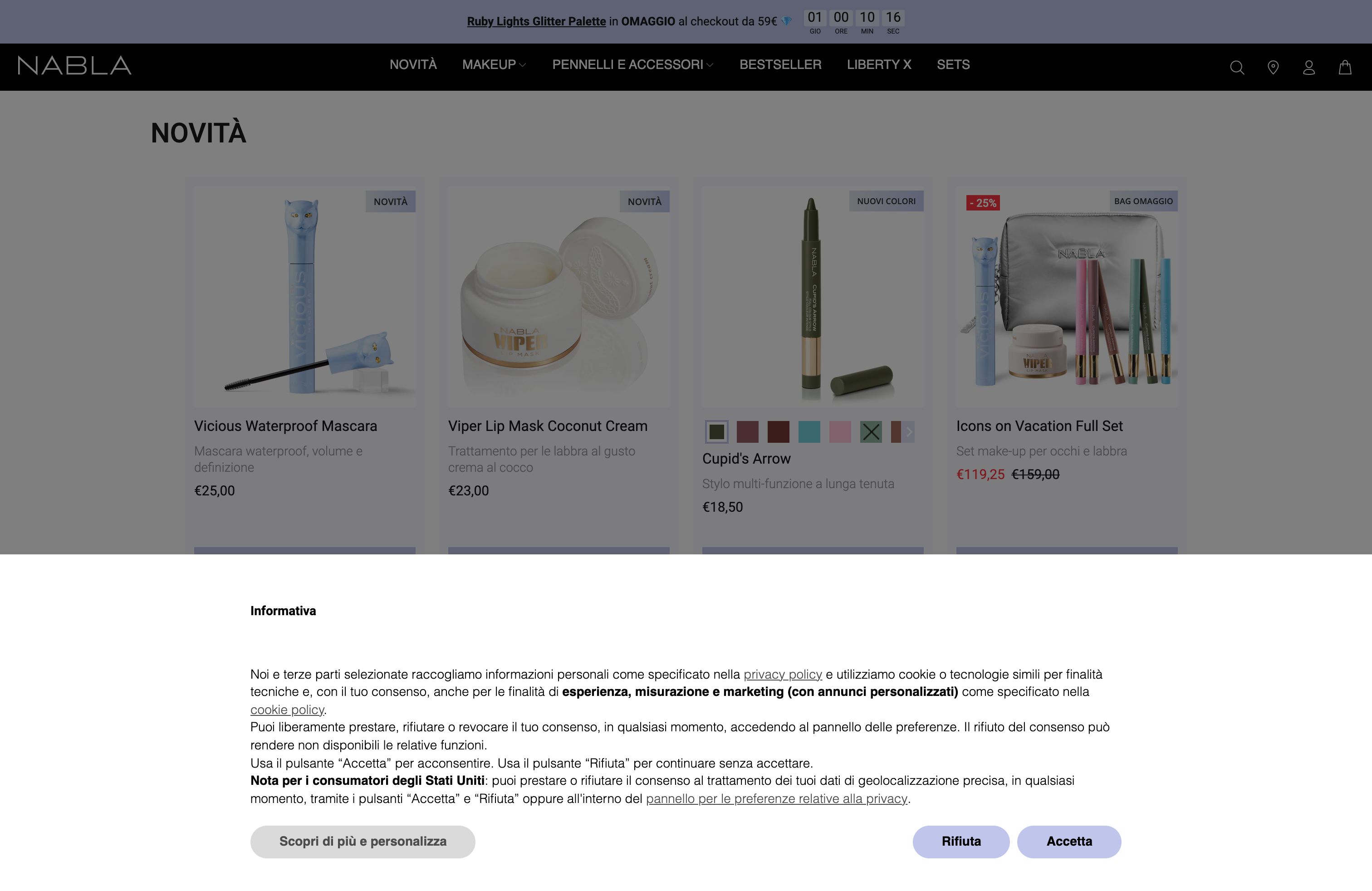The height and width of the screenshot is (891, 1372).
Task: Open the shopping bag icon
Action: pyautogui.click(x=1345, y=68)
